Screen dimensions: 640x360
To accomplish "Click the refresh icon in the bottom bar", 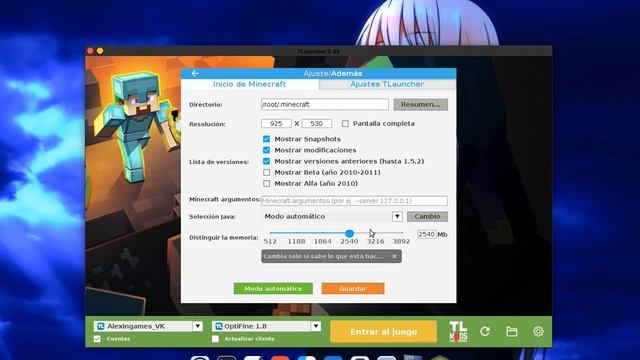I will click(485, 331).
